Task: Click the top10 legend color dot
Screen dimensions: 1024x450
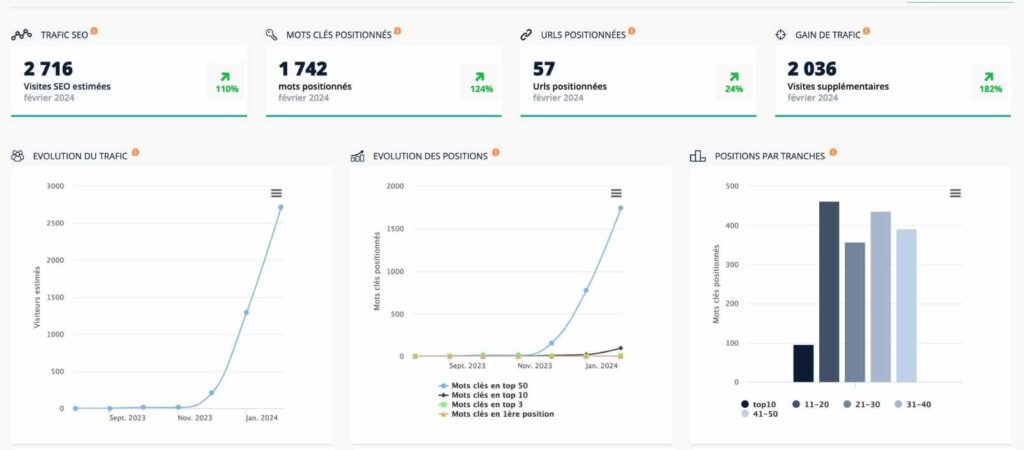Action: (745, 404)
